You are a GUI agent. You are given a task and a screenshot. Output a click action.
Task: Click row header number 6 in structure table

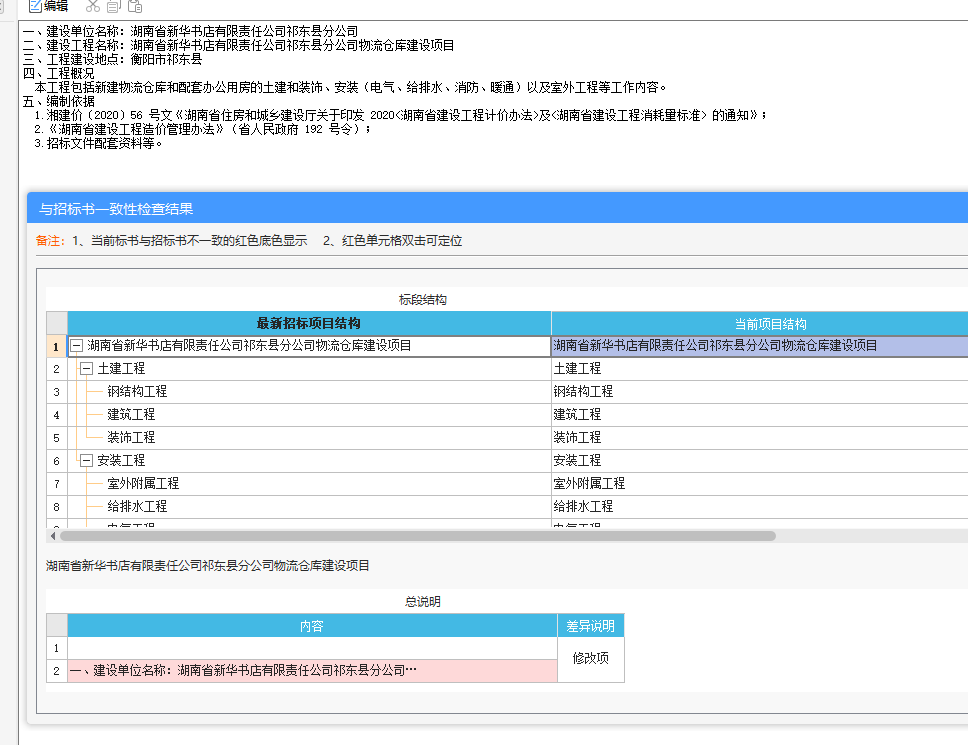pos(56,461)
